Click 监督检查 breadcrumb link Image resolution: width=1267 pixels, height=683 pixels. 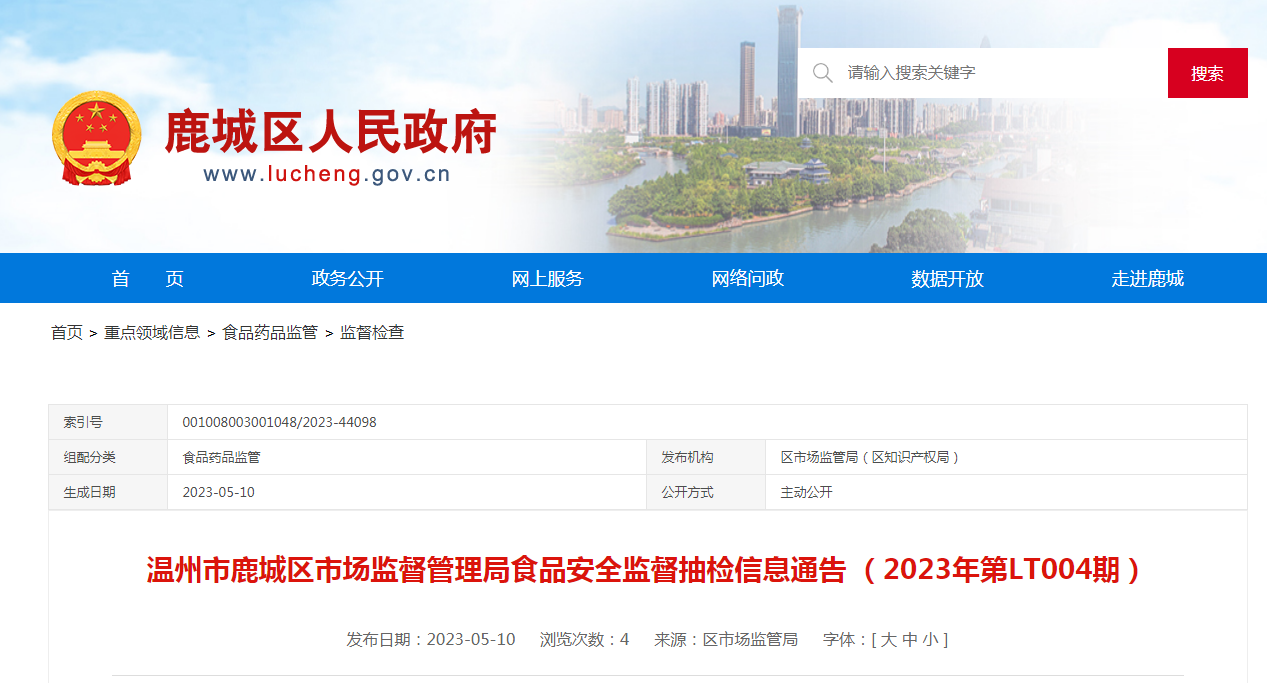pos(372,333)
